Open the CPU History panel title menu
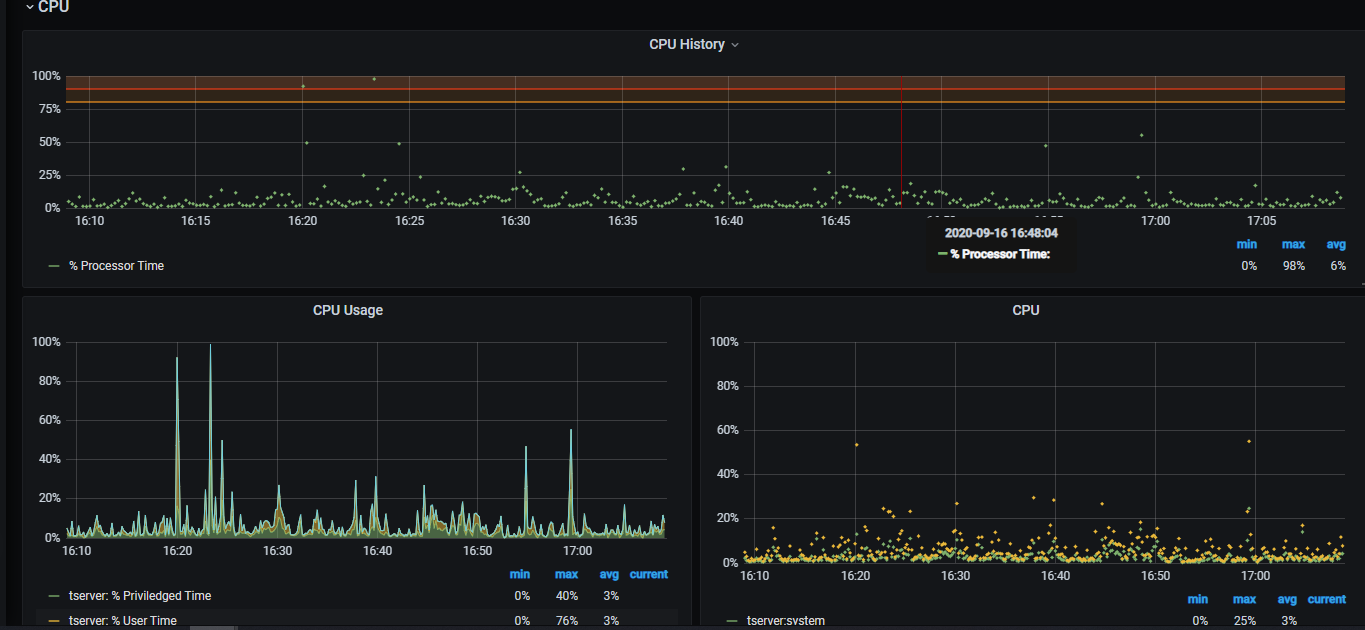This screenshot has width=1365, height=630. tap(687, 44)
